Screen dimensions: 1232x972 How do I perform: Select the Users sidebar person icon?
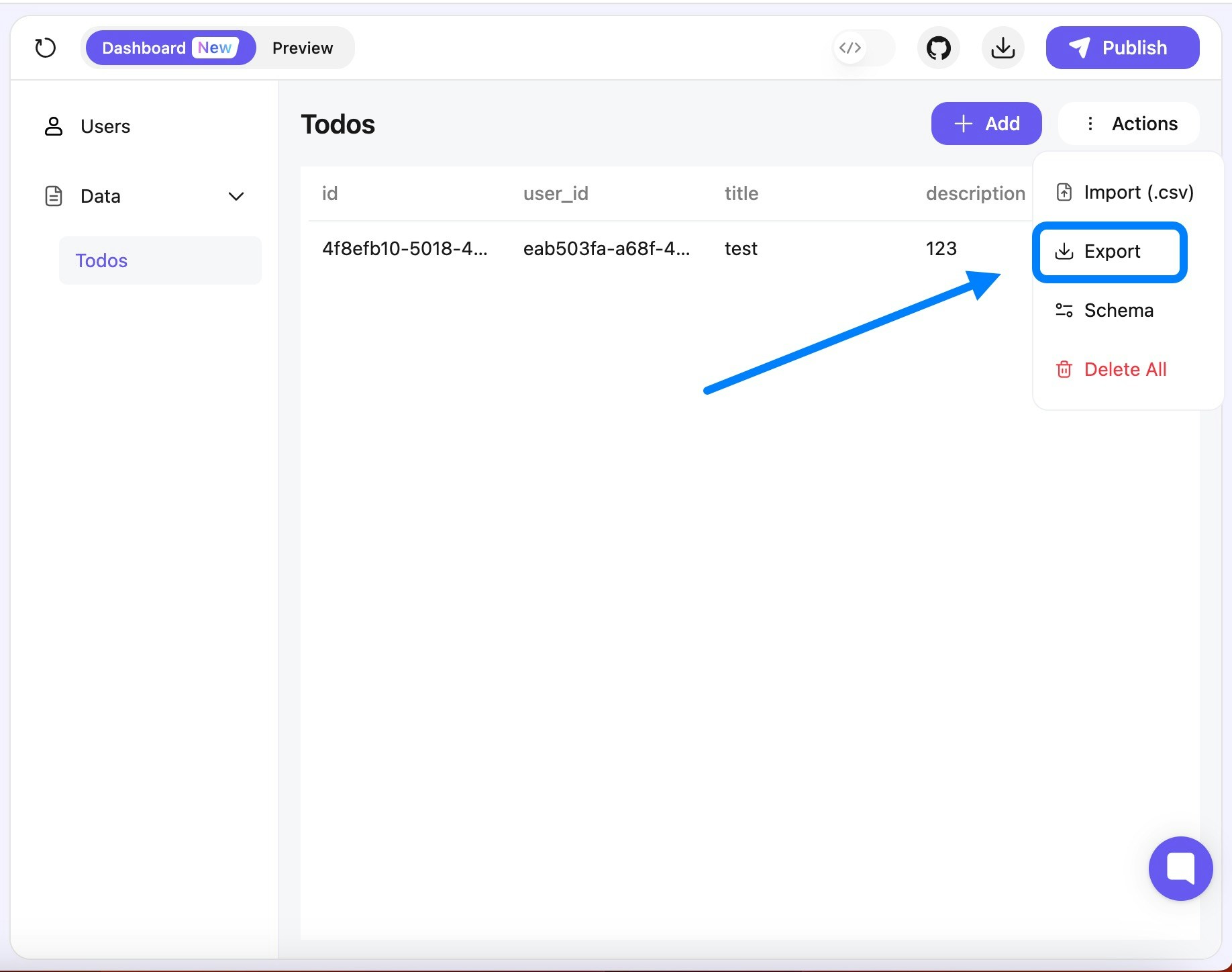[54, 126]
